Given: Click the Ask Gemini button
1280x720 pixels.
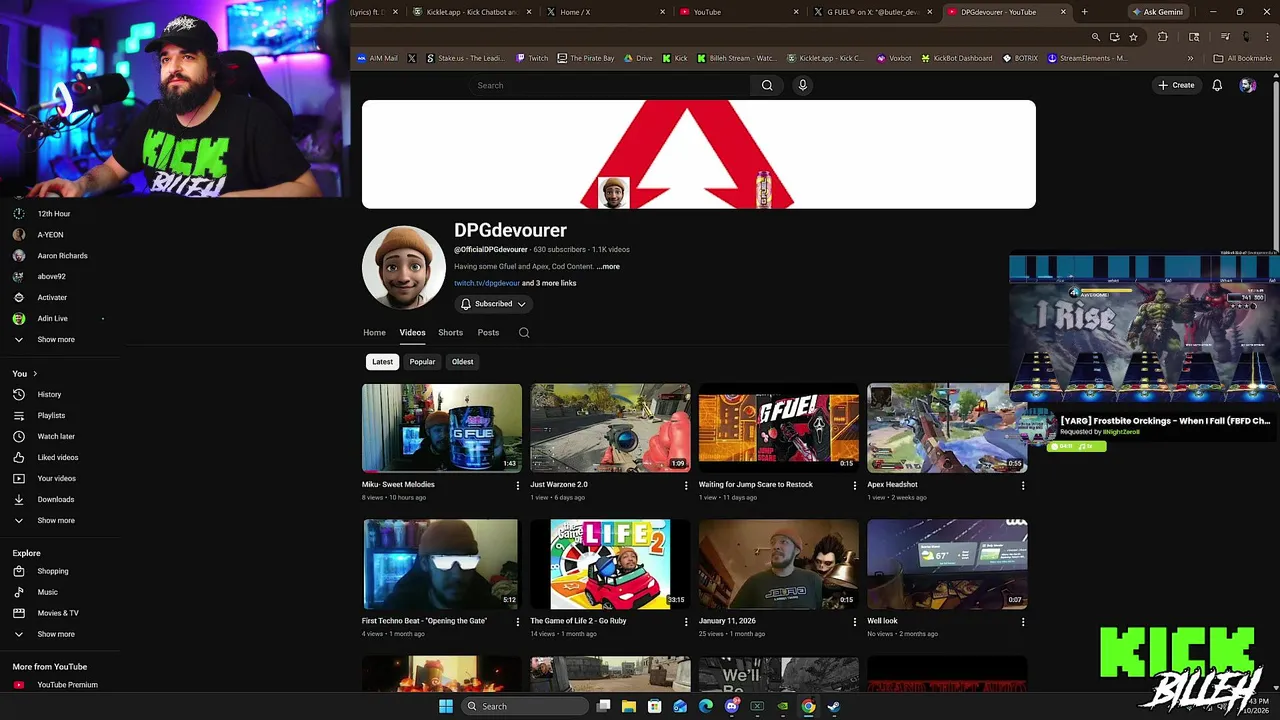Looking at the screenshot, I should (1158, 12).
